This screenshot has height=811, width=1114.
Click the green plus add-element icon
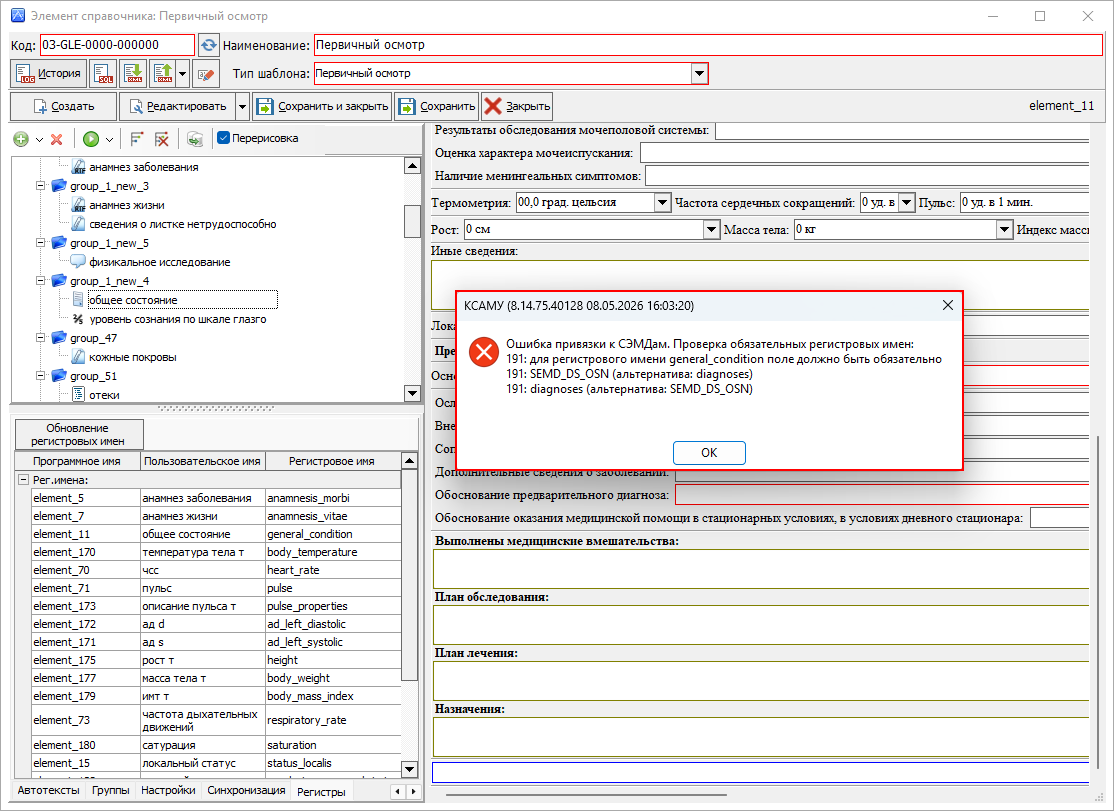point(21,139)
